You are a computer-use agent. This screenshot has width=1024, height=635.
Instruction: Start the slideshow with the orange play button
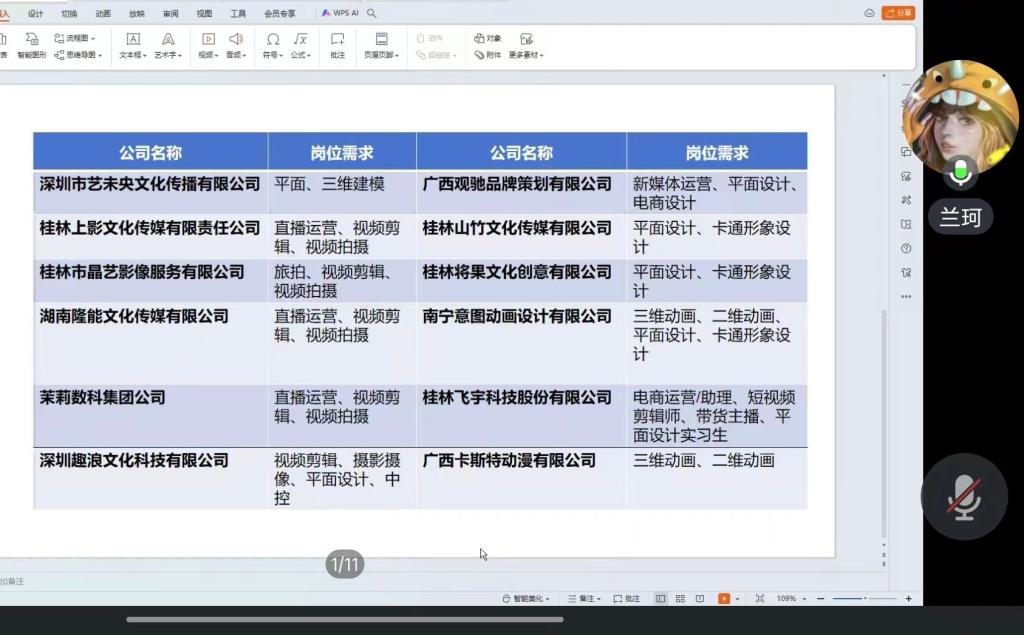point(724,598)
